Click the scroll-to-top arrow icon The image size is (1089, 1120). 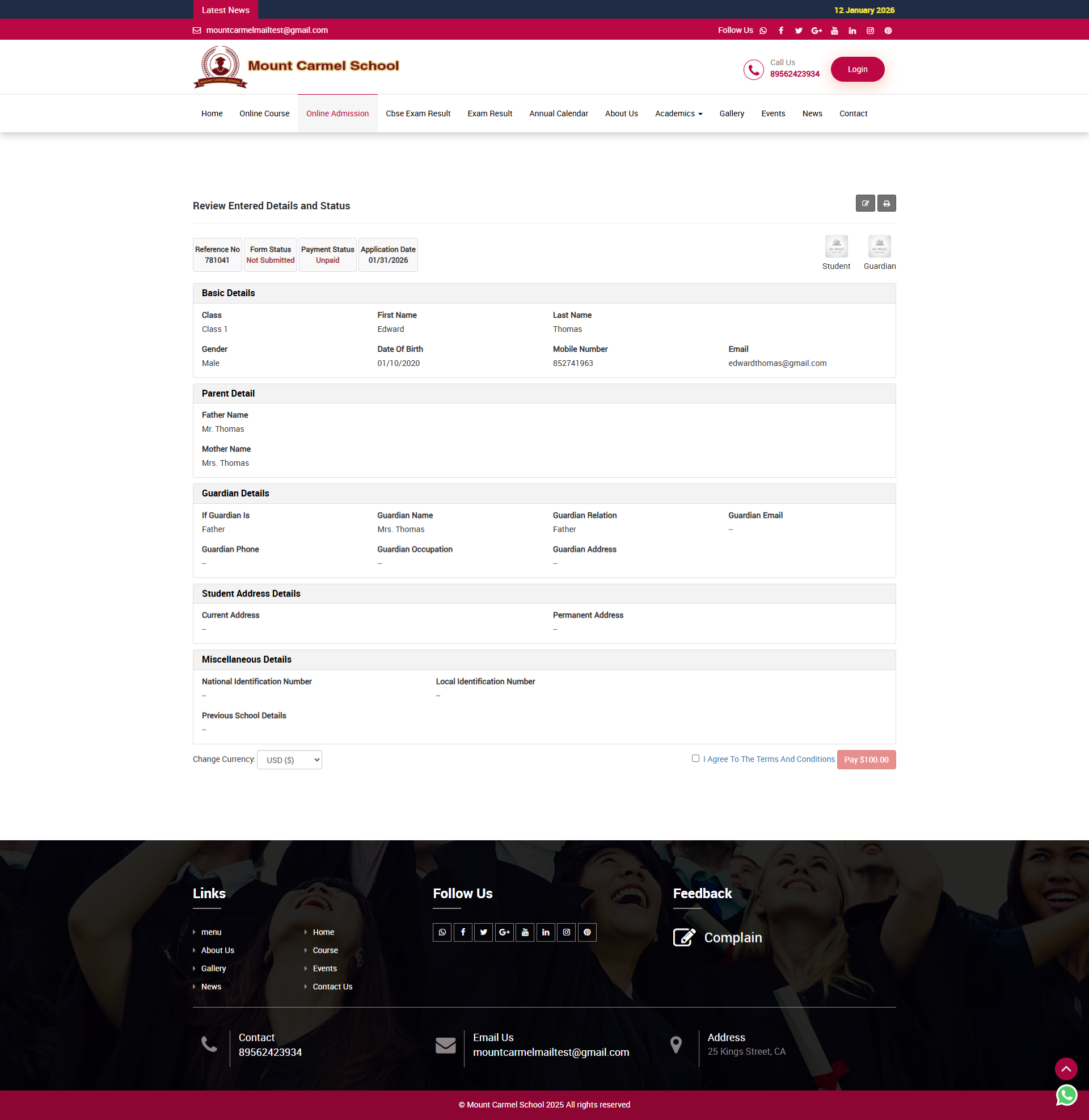pyautogui.click(x=1066, y=1068)
